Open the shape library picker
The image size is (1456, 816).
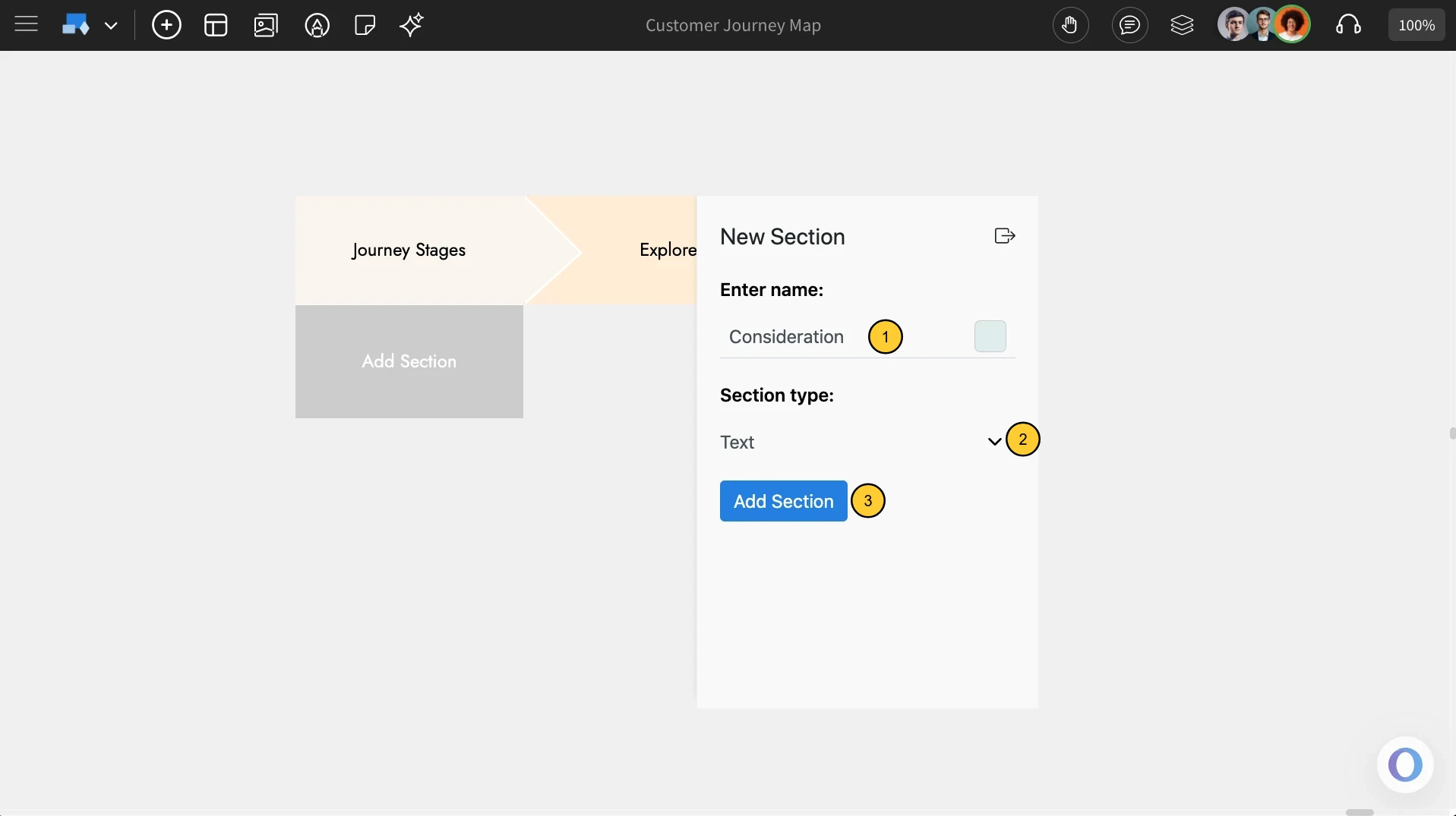(x=75, y=24)
